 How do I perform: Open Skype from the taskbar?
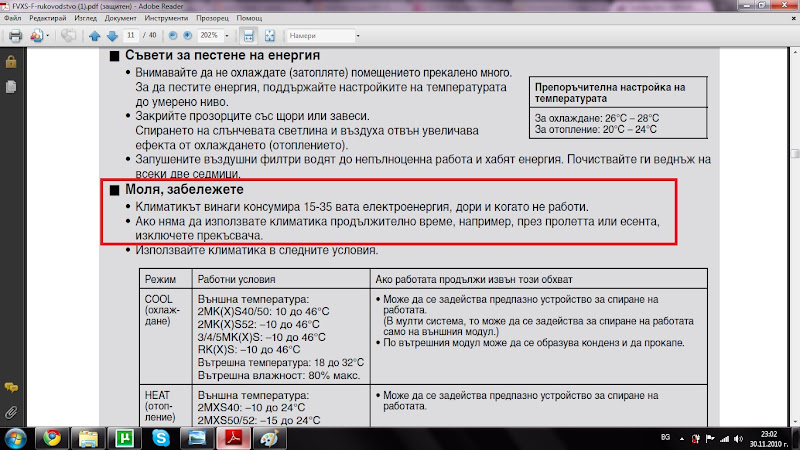point(161,439)
